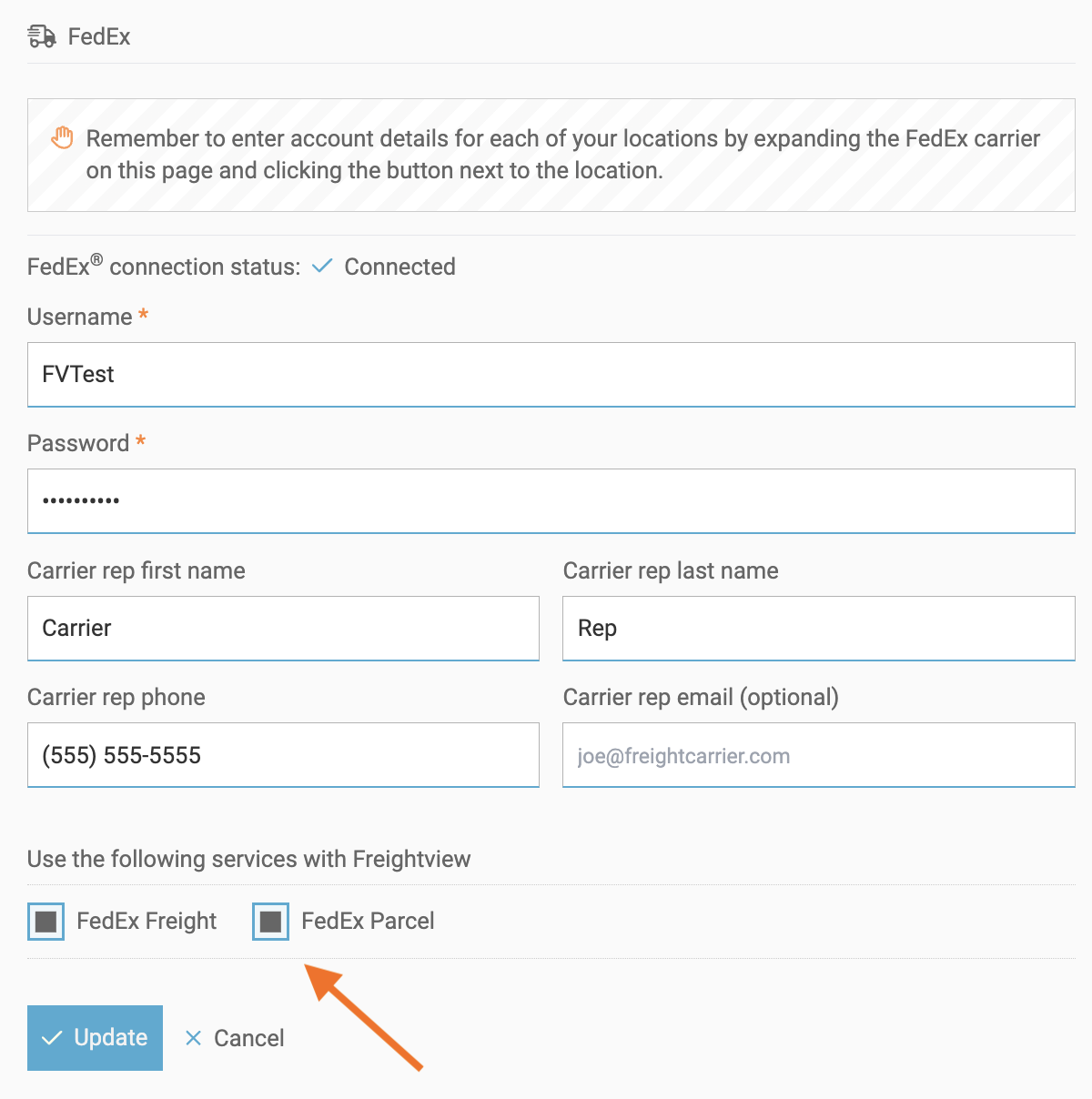Tick the FedEx Freight checkbox
Viewport: 1092px width, 1099px height.
(x=45, y=922)
